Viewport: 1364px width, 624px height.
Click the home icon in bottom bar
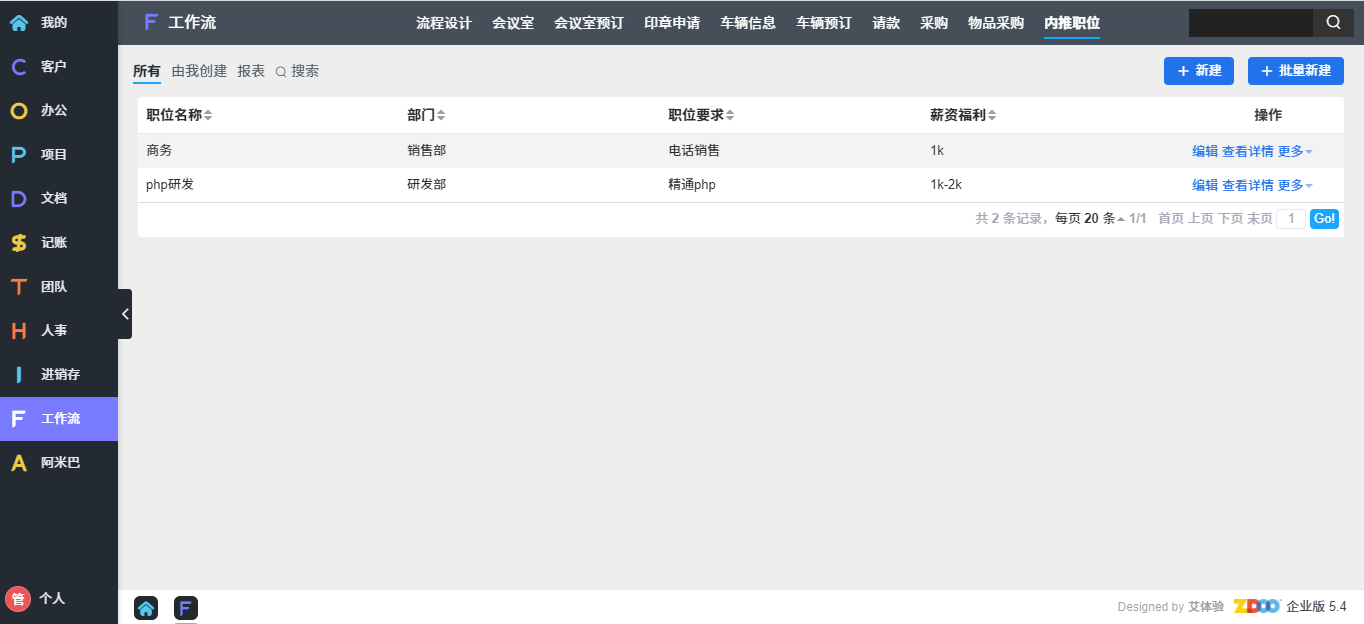click(x=146, y=608)
